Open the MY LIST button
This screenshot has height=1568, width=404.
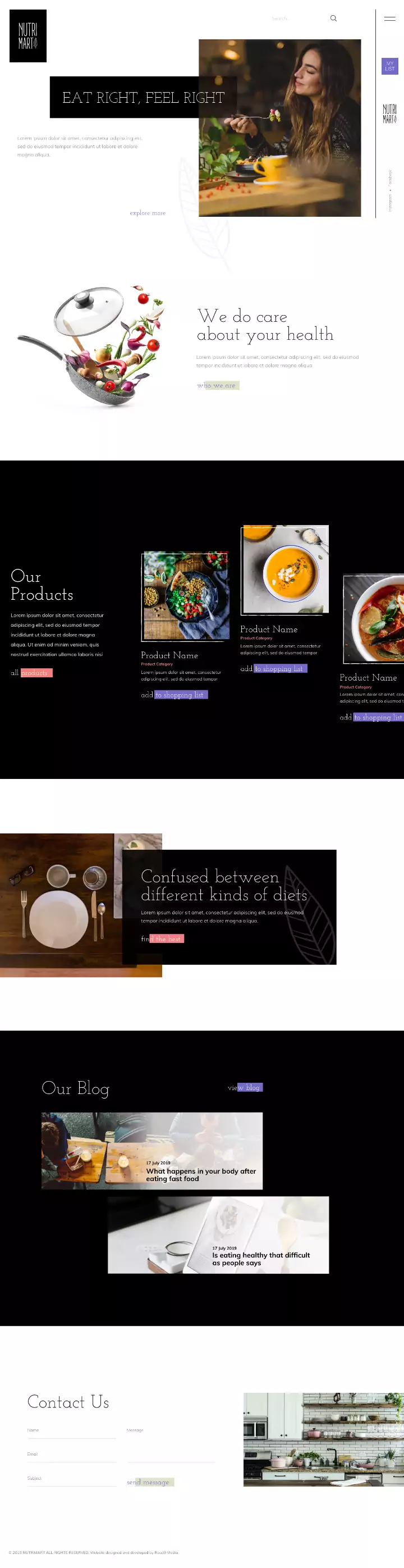tap(390, 66)
